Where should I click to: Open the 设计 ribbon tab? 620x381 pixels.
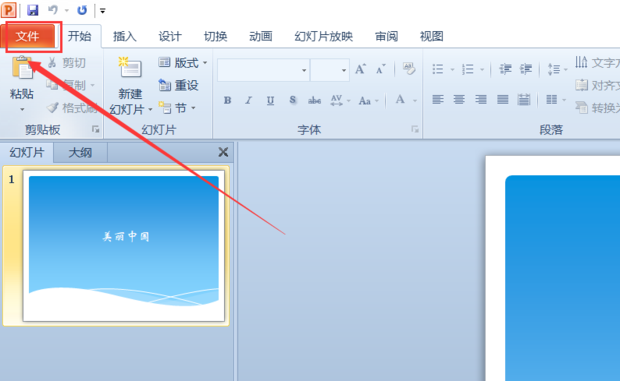click(170, 36)
